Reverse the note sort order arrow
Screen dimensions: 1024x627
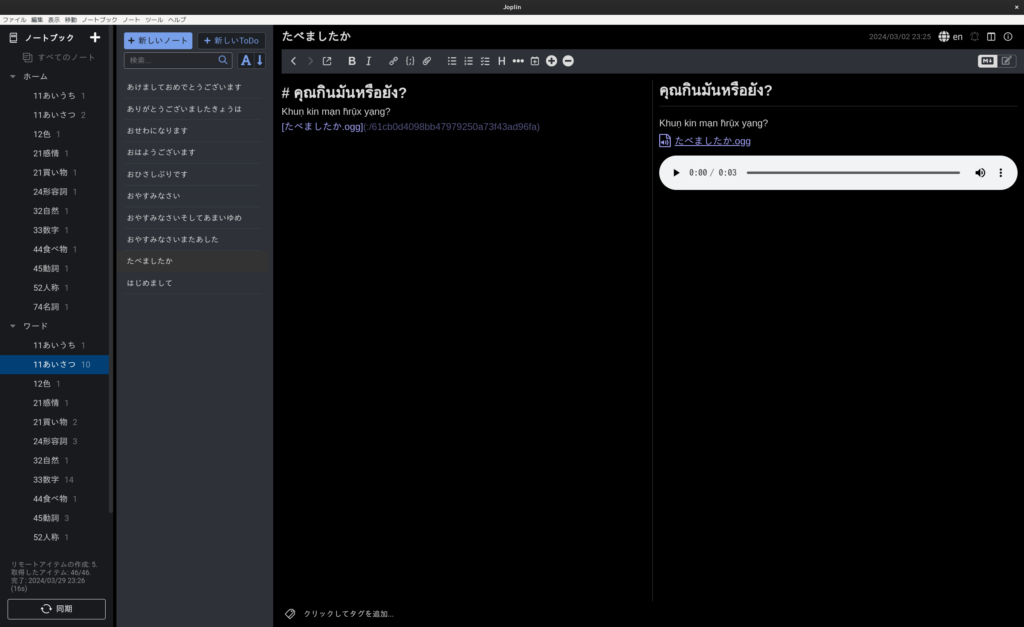click(x=260, y=60)
